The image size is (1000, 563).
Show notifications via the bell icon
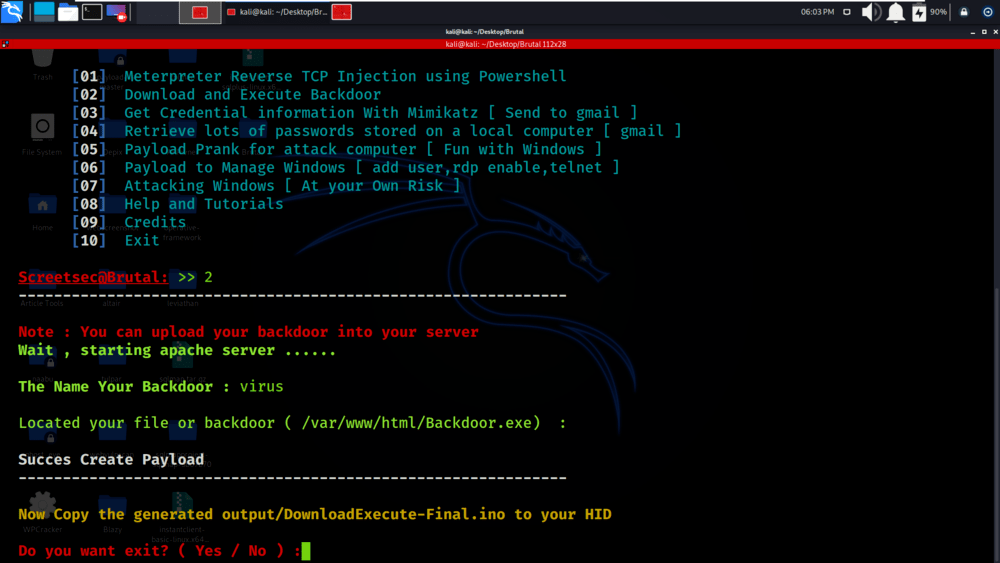pyautogui.click(x=895, y=12)
